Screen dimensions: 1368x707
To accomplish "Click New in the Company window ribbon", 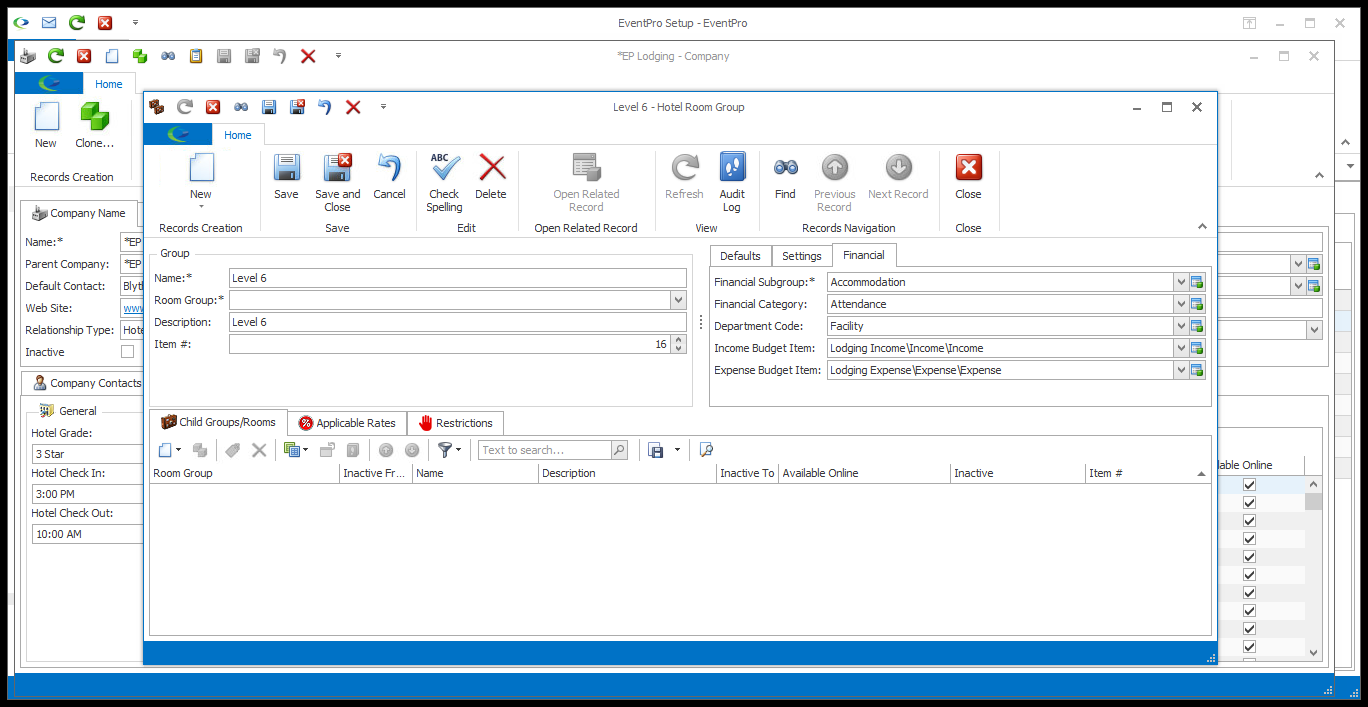I will point(46,125).
